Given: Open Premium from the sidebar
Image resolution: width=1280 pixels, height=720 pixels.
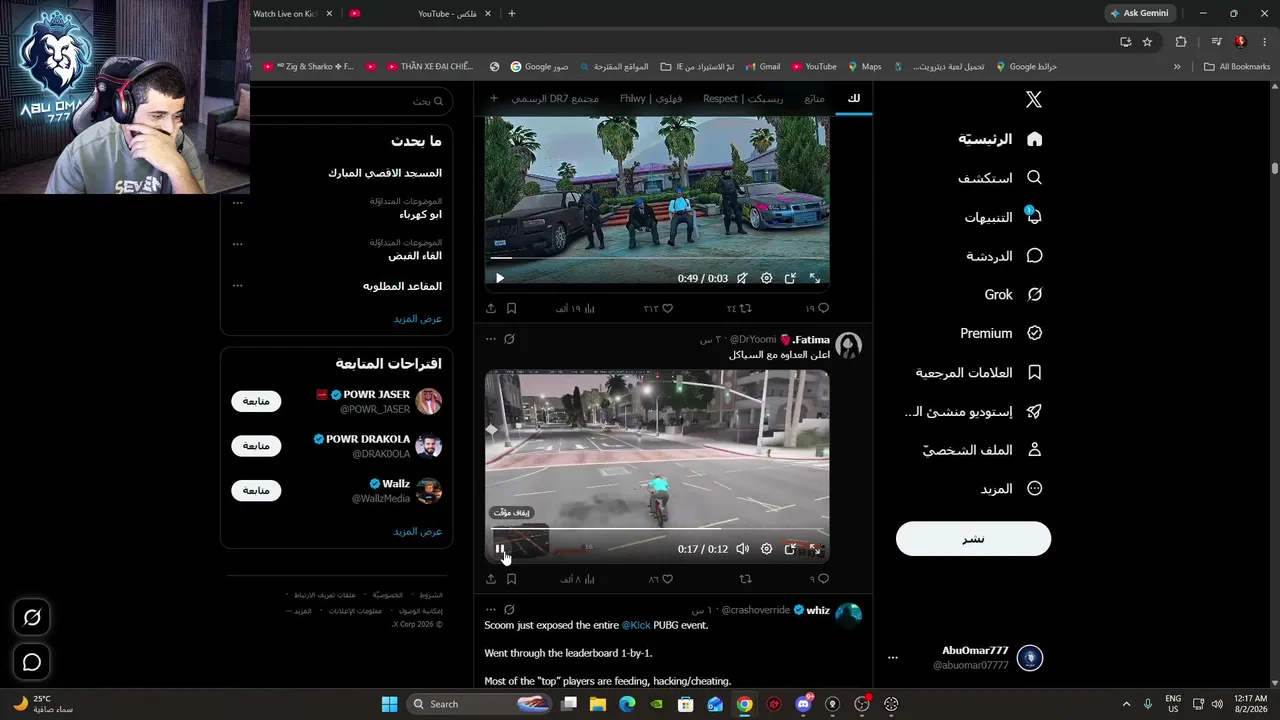Looking at the screenshot, I should 1001,333.
